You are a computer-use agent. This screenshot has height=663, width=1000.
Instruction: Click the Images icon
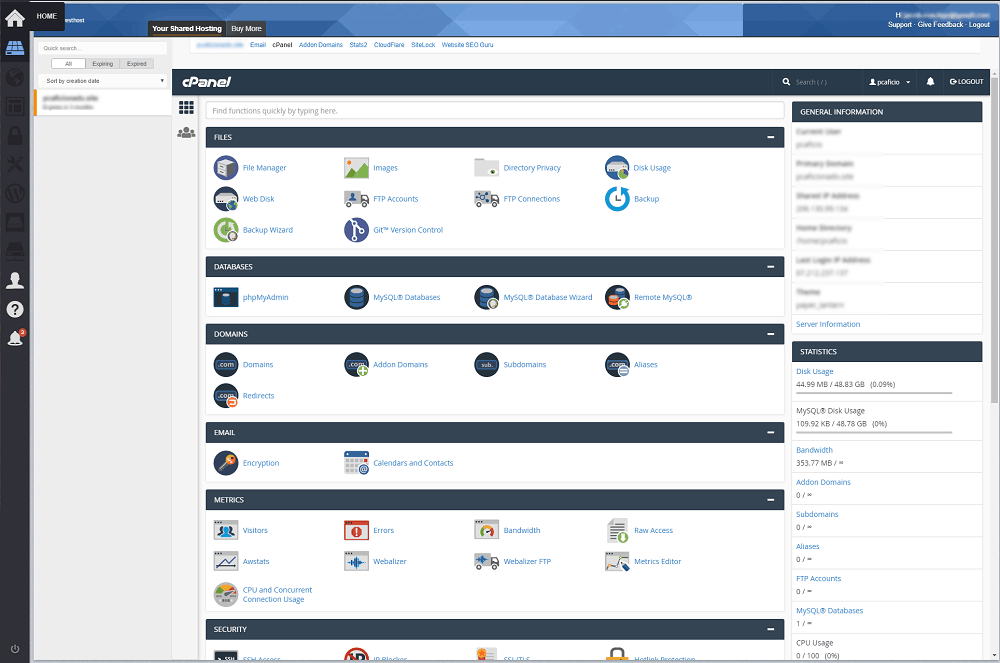(x=357, y=168)
